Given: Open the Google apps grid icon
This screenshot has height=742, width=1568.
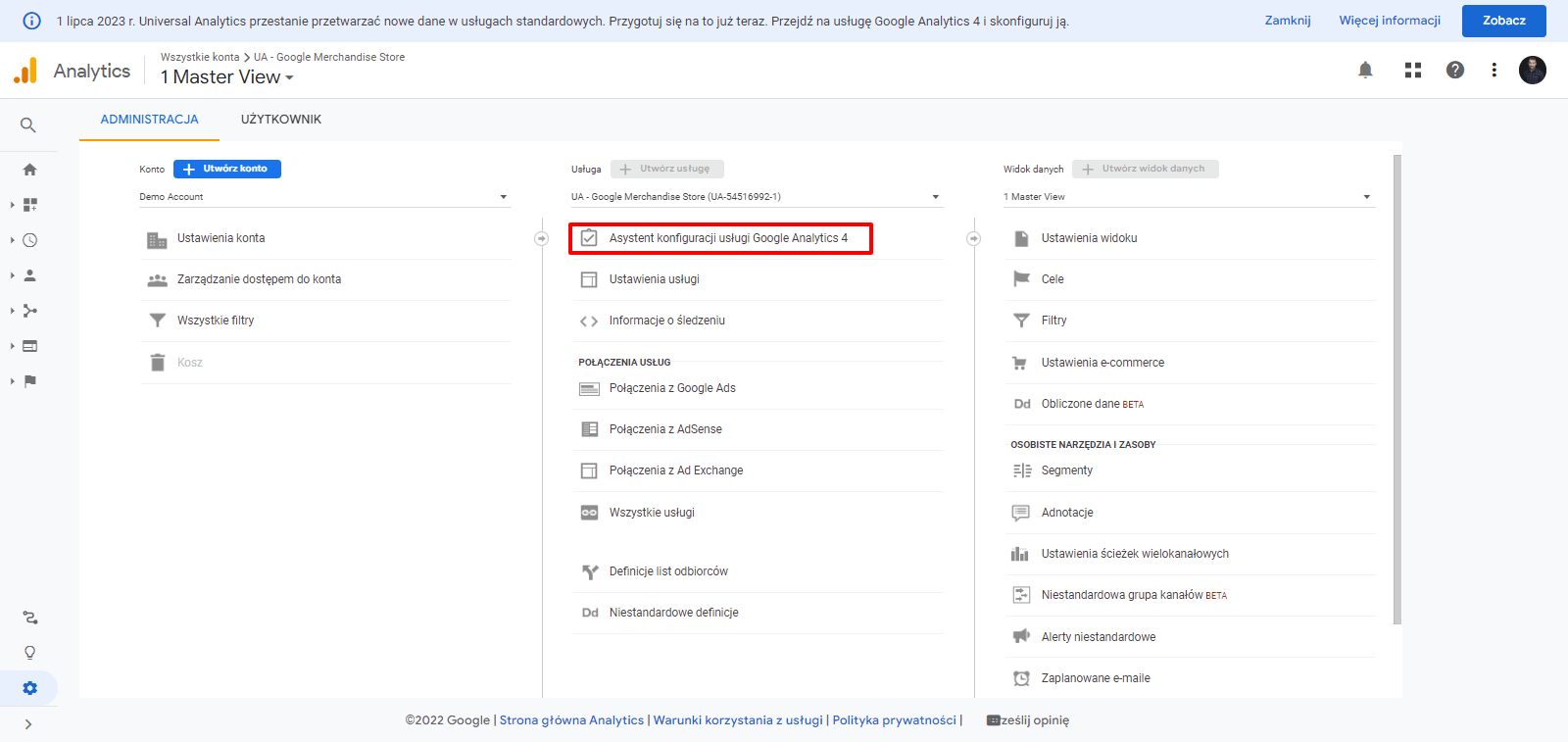Looking at the screenshot, I should tap(1412, 70).
